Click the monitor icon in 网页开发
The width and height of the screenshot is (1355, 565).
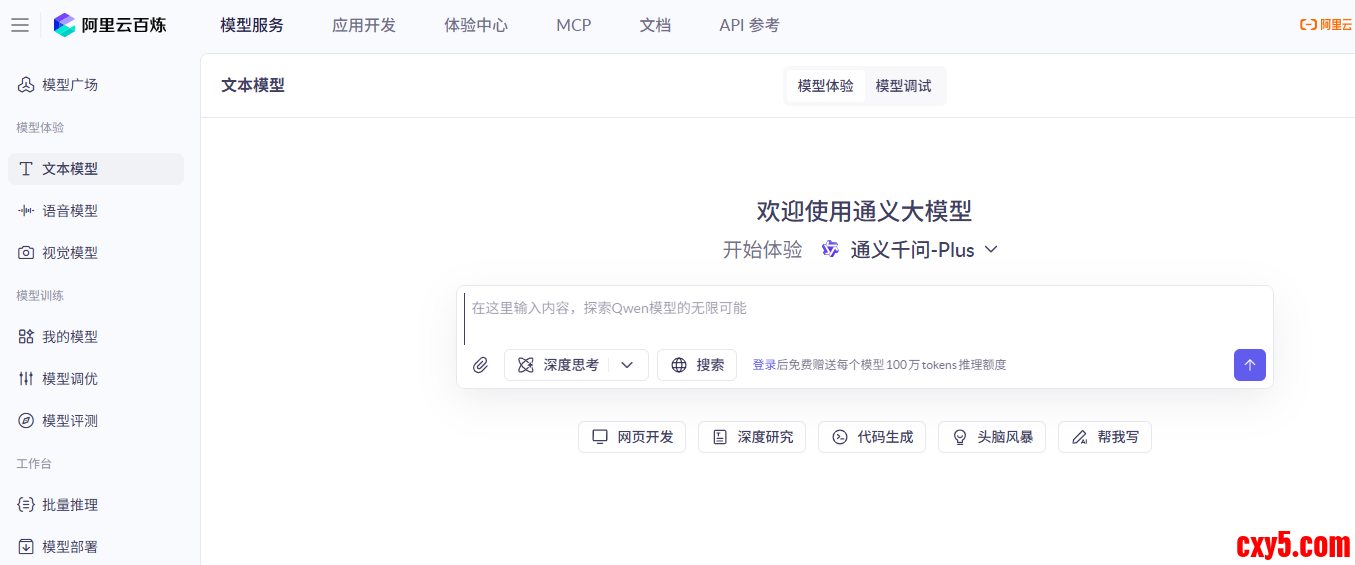(600, 437)
